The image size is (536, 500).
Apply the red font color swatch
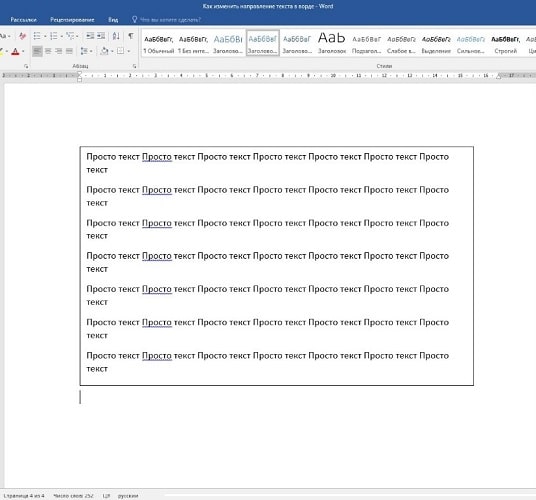tap(15, 52)
